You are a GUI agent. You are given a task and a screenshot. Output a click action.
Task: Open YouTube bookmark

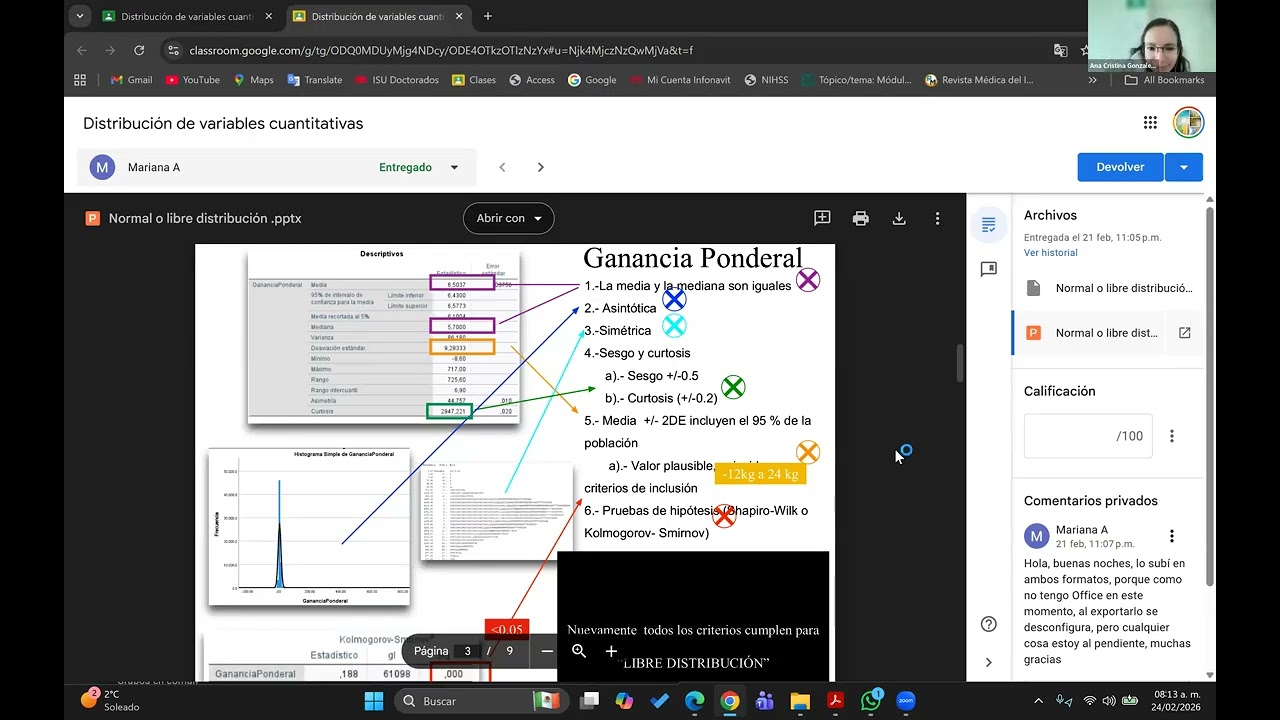pyautogui.click(x=192, y=80)
